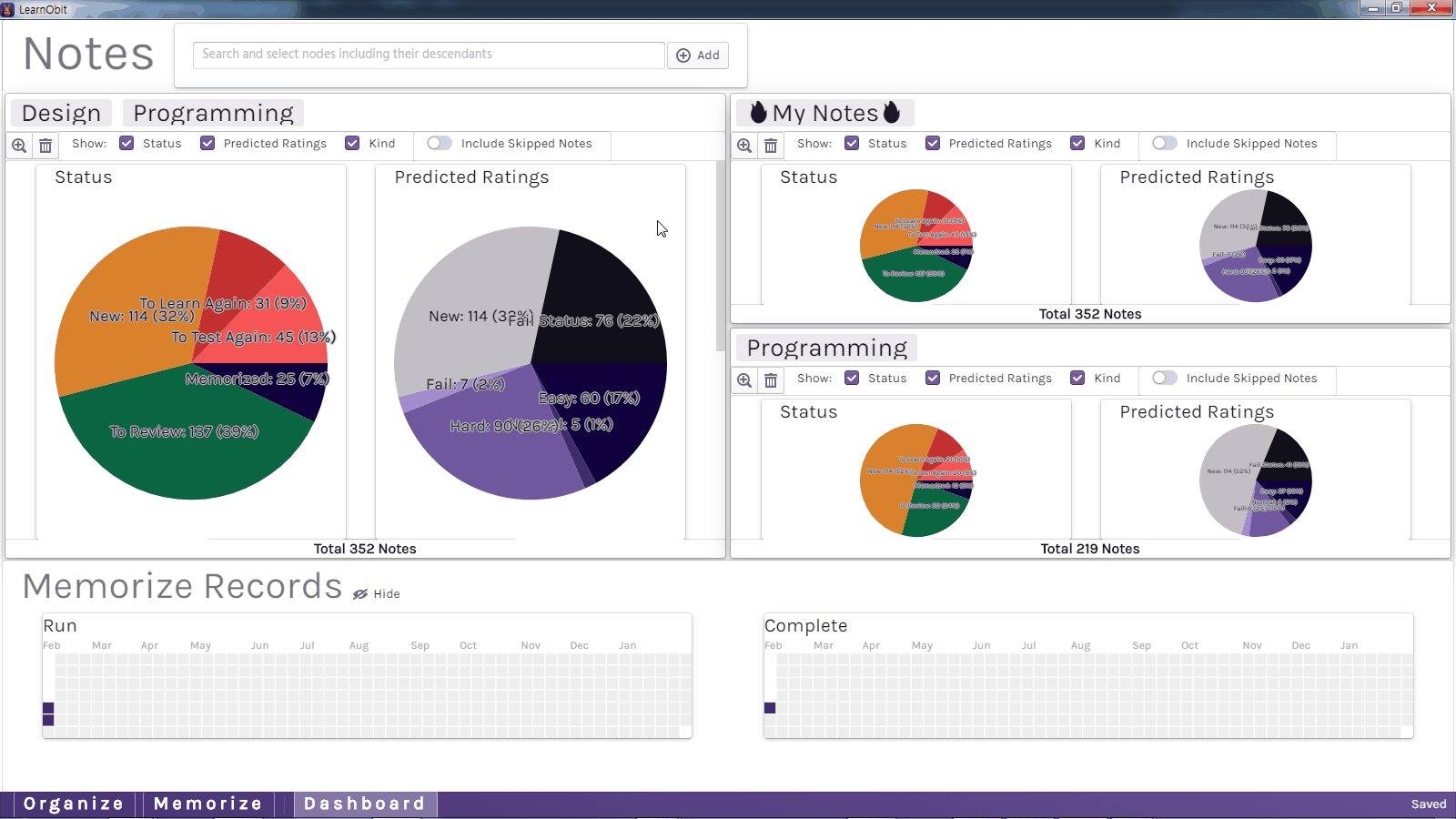Click zoom icon in My Notes panel
This screenshot has width=1456, height=819.
pos(744,146)
